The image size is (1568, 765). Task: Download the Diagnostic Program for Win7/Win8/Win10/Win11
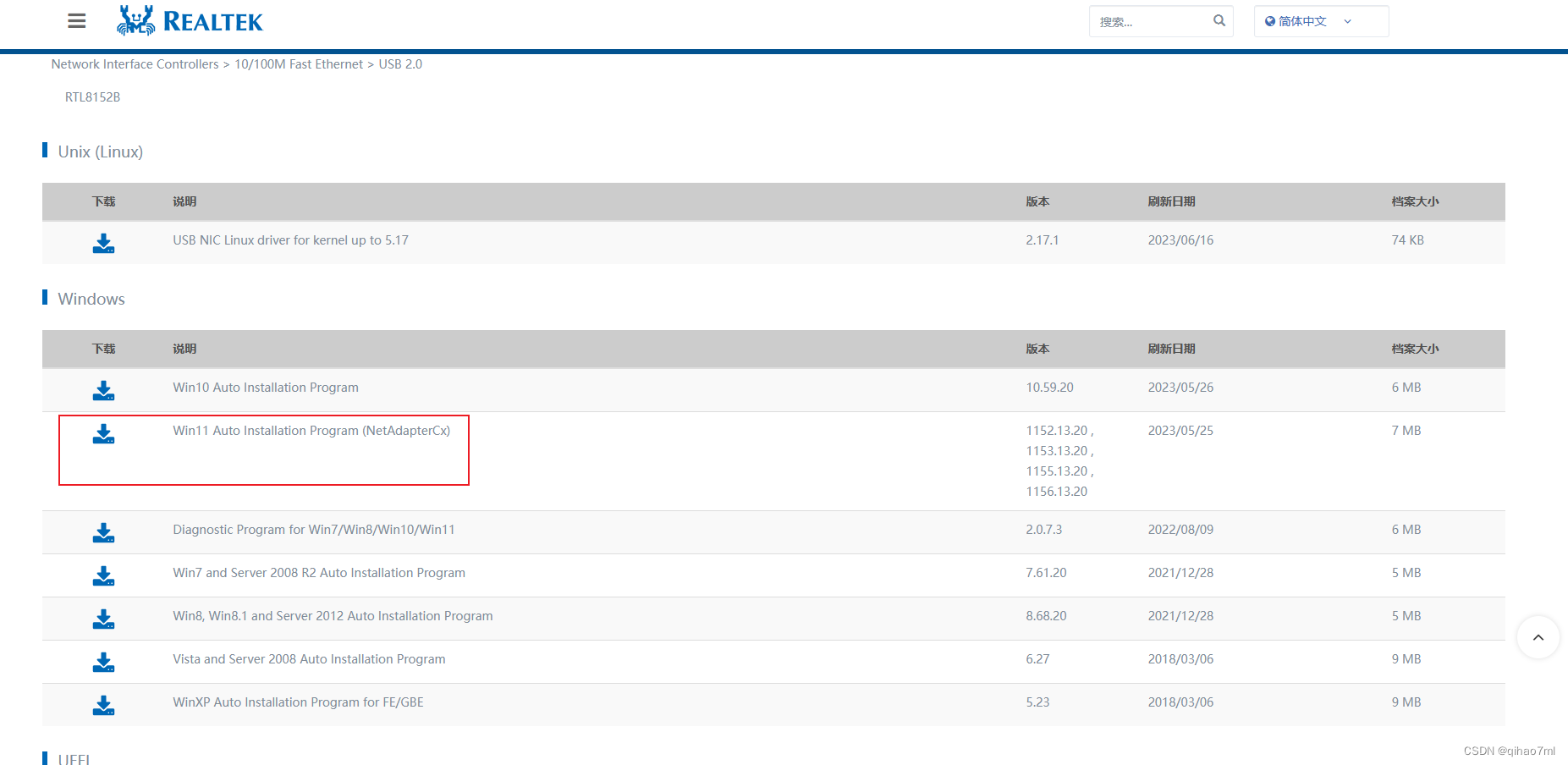click(103, 533)
